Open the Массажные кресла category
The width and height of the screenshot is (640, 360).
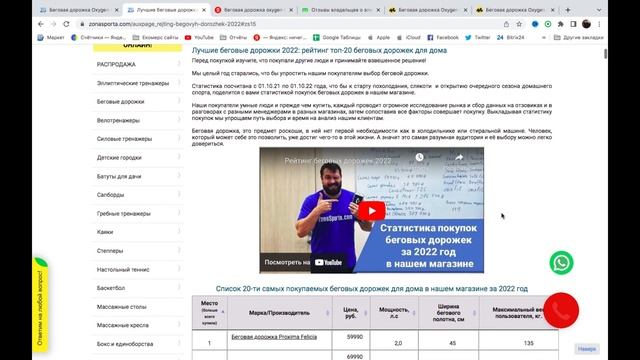pyautogui.click(x=122, y=325)
